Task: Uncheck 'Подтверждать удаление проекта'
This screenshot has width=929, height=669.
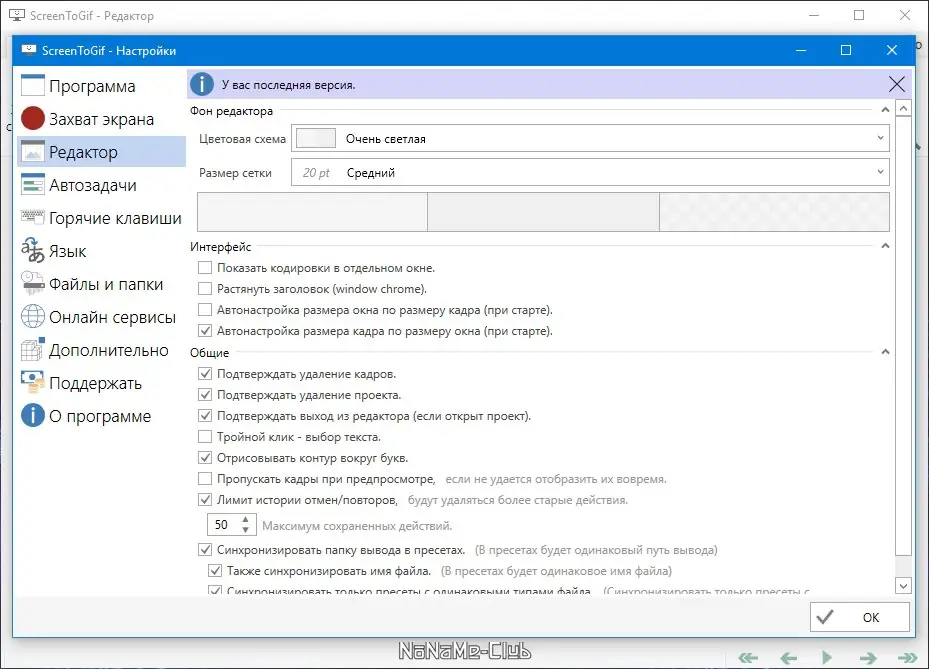Action: click(205, 395)
